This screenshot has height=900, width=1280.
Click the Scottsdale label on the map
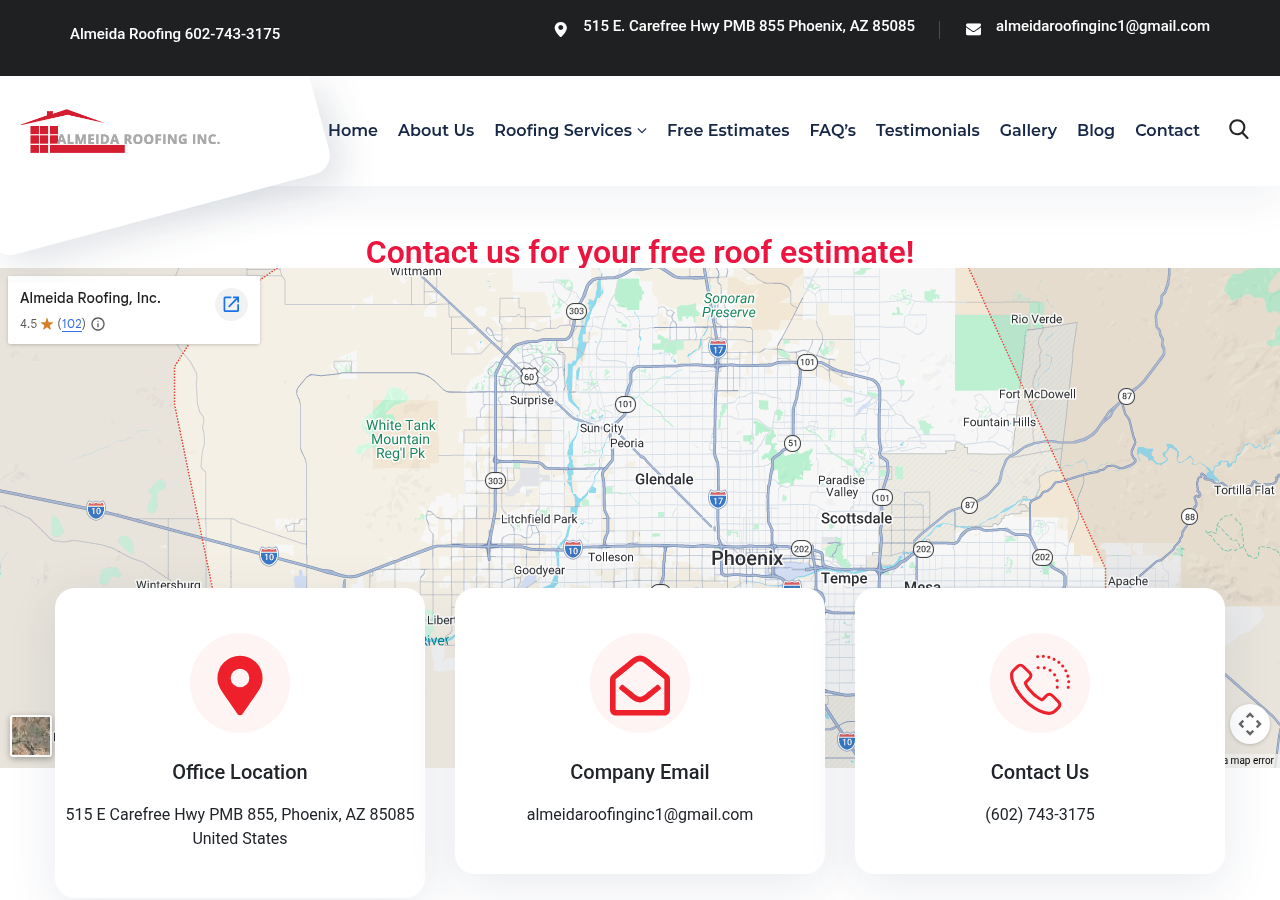point(856,518)
